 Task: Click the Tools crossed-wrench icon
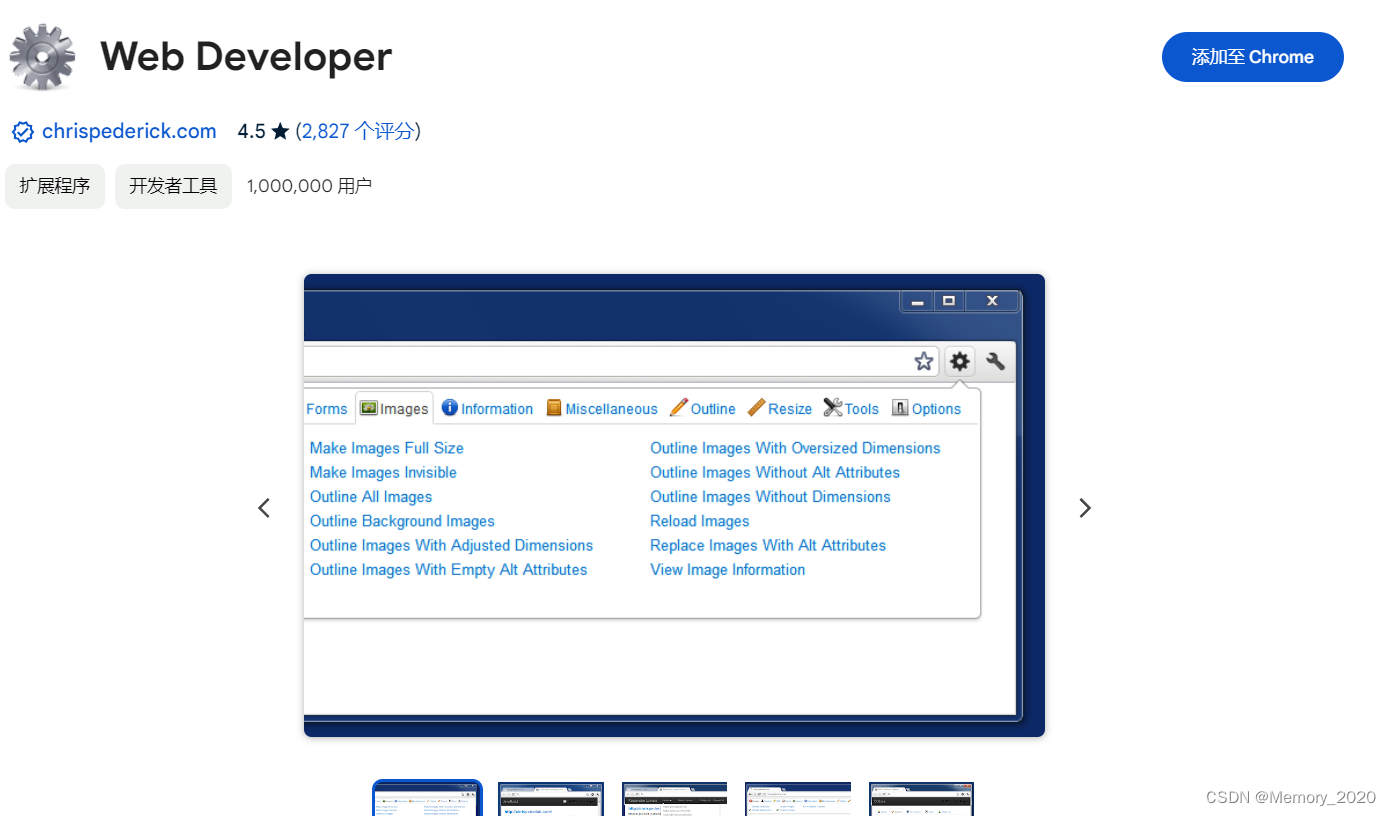pyautogui.click(x=833, y=407)
